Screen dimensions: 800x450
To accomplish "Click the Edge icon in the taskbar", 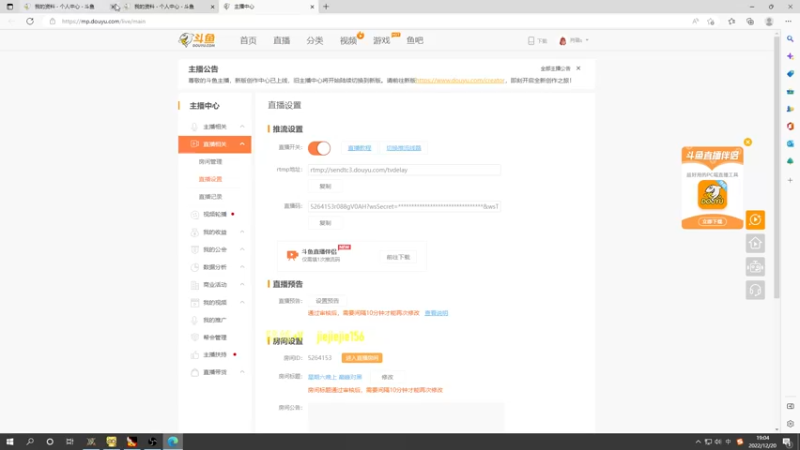I will point(173,442).
